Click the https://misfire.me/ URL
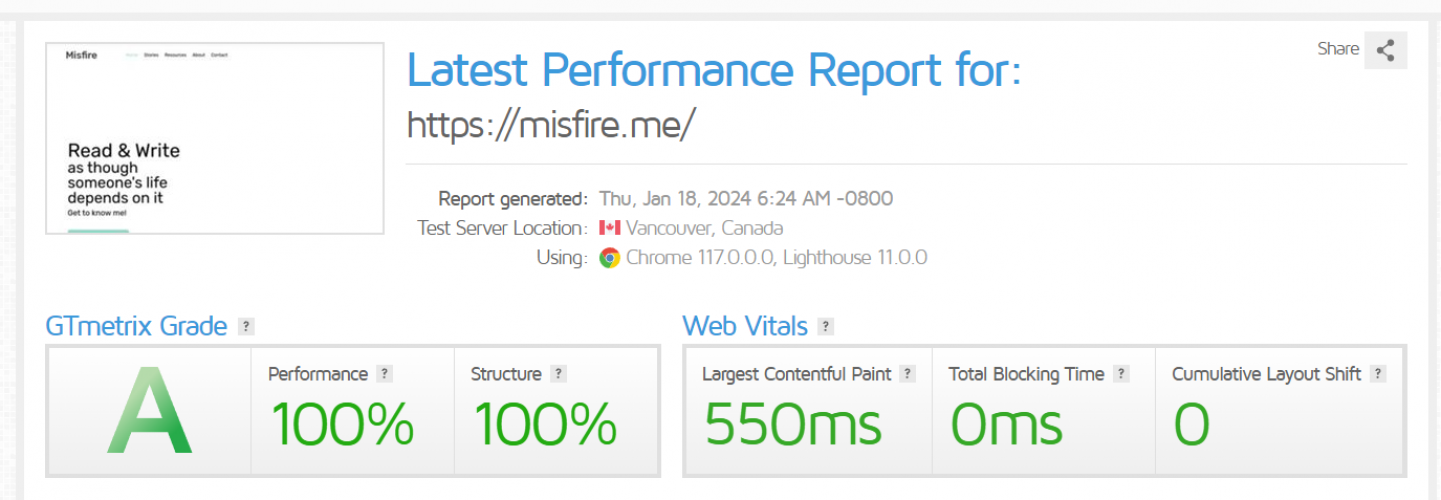This screenshot has height=500, width=1441. pos(550,124)
